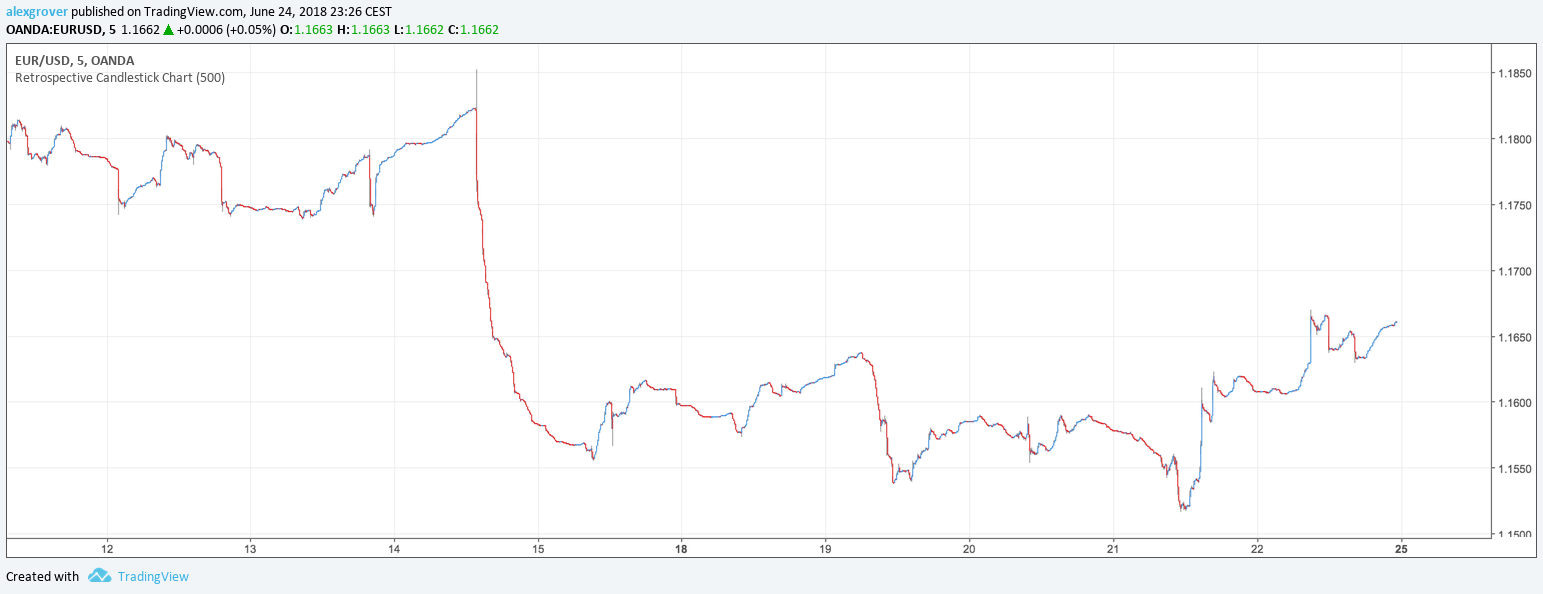The image size is (1543, 594).
Task: Click date label 21 on time axis
Action: (1113, 548)
